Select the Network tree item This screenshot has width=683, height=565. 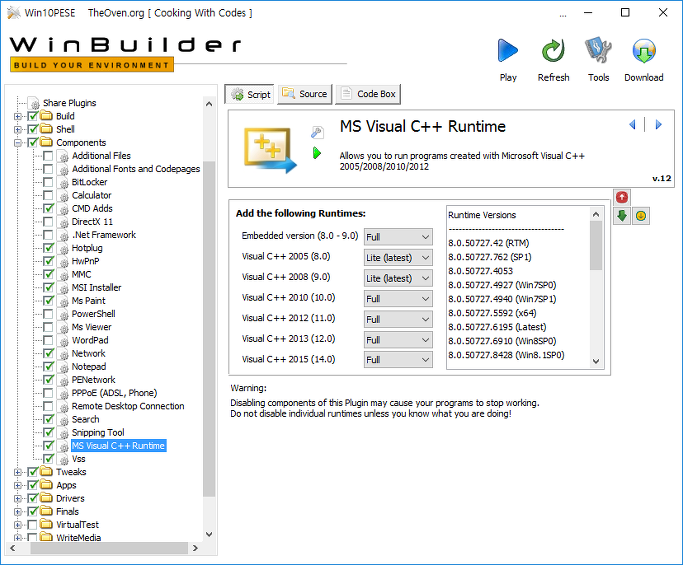point(88,353)
